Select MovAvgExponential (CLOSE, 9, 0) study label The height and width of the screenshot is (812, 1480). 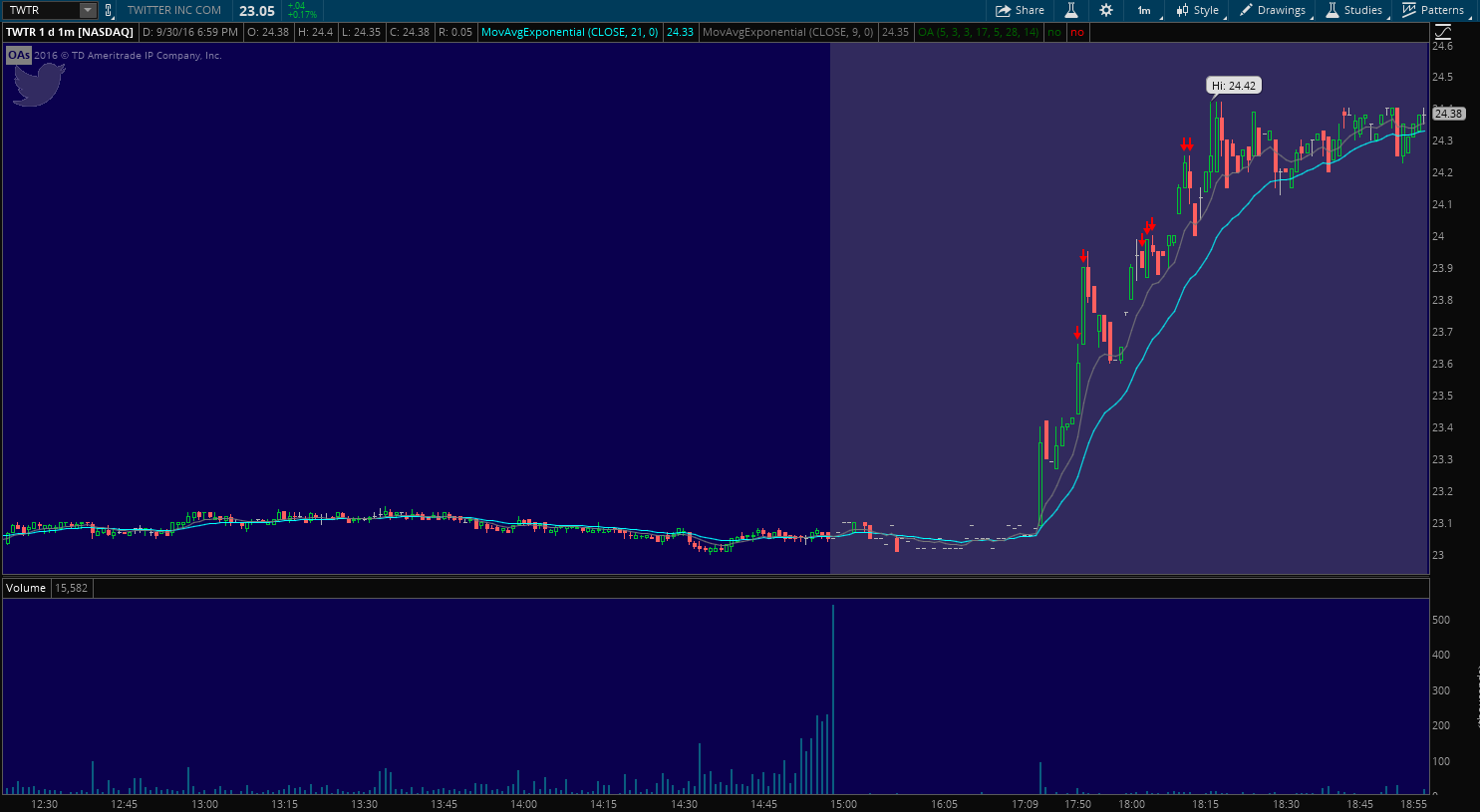tap(787, 32)
